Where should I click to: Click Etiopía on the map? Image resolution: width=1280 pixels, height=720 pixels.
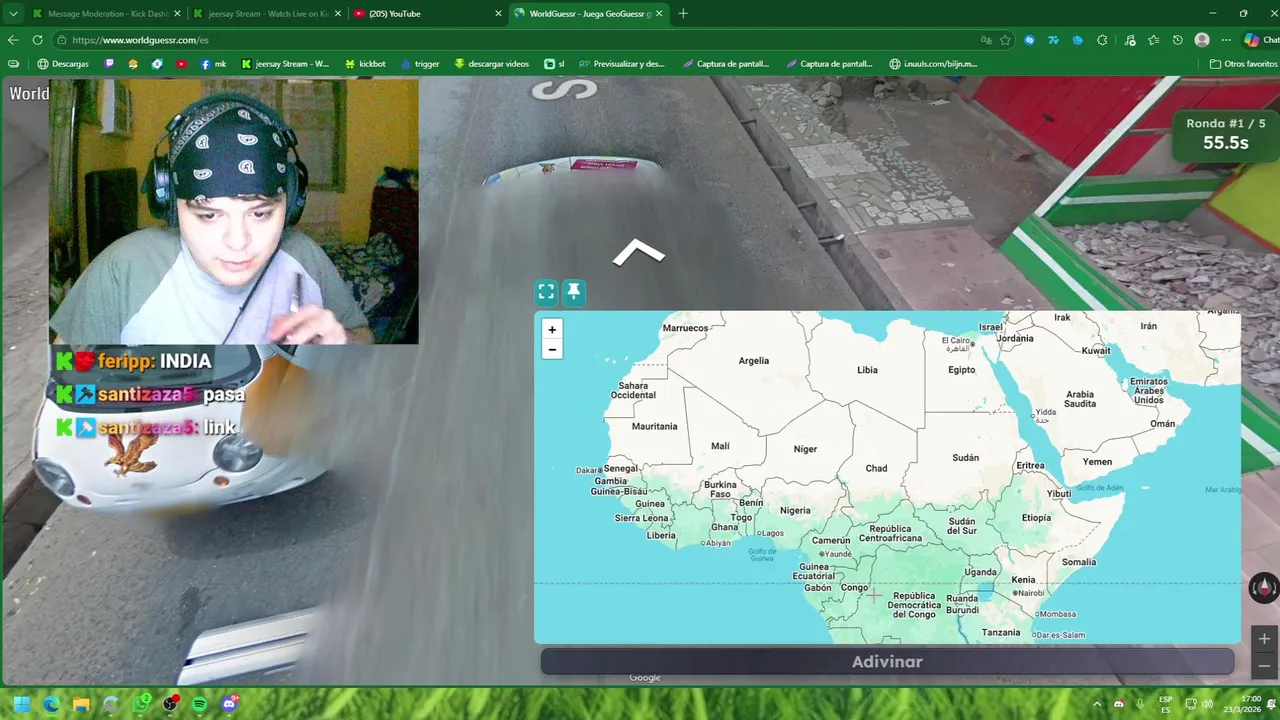point(1036,518)
